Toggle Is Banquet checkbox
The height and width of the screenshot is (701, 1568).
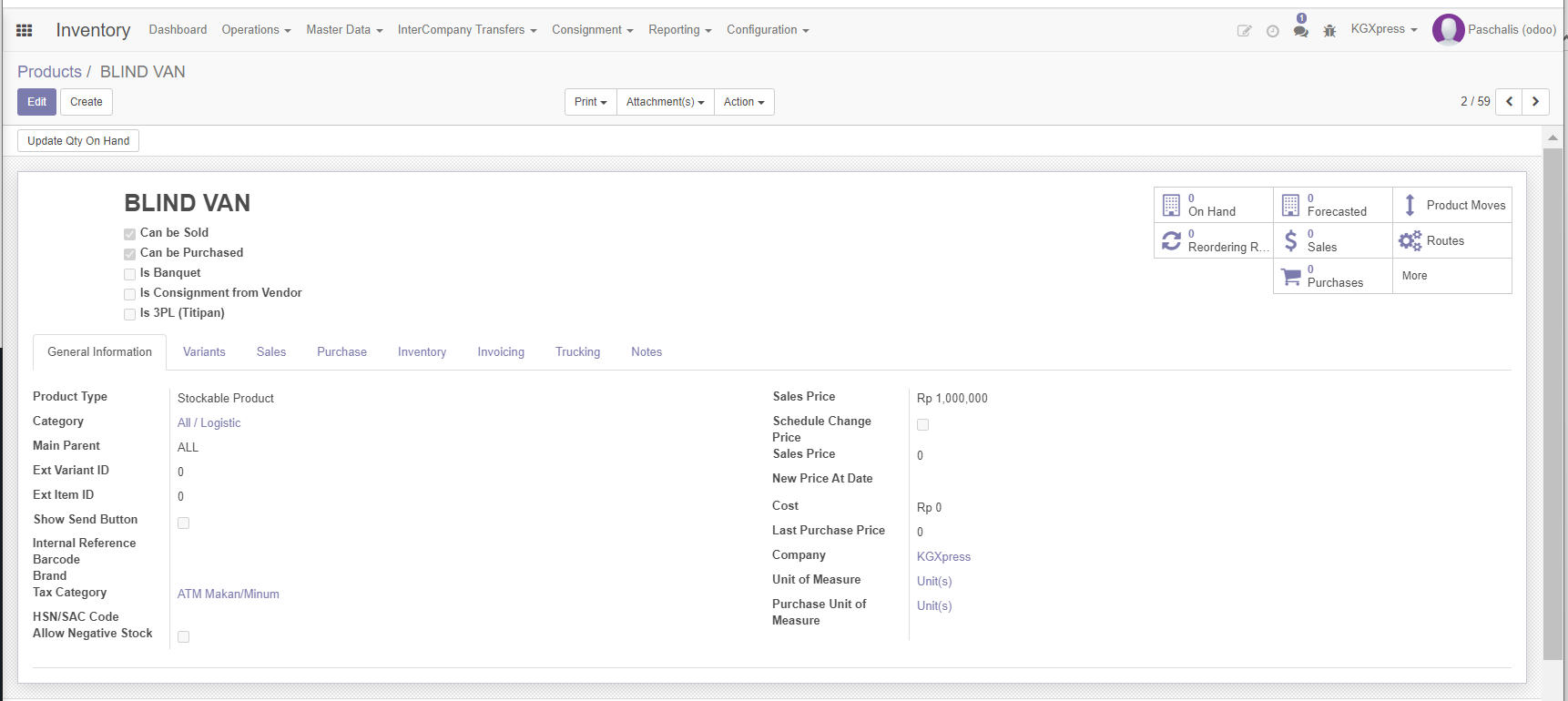pos(129,274)
